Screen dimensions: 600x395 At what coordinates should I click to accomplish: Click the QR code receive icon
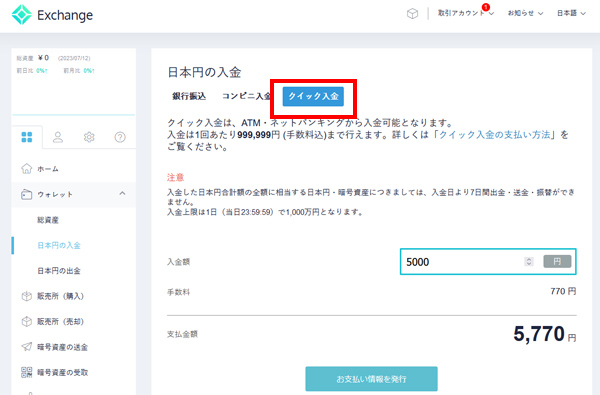click(26, 372)
